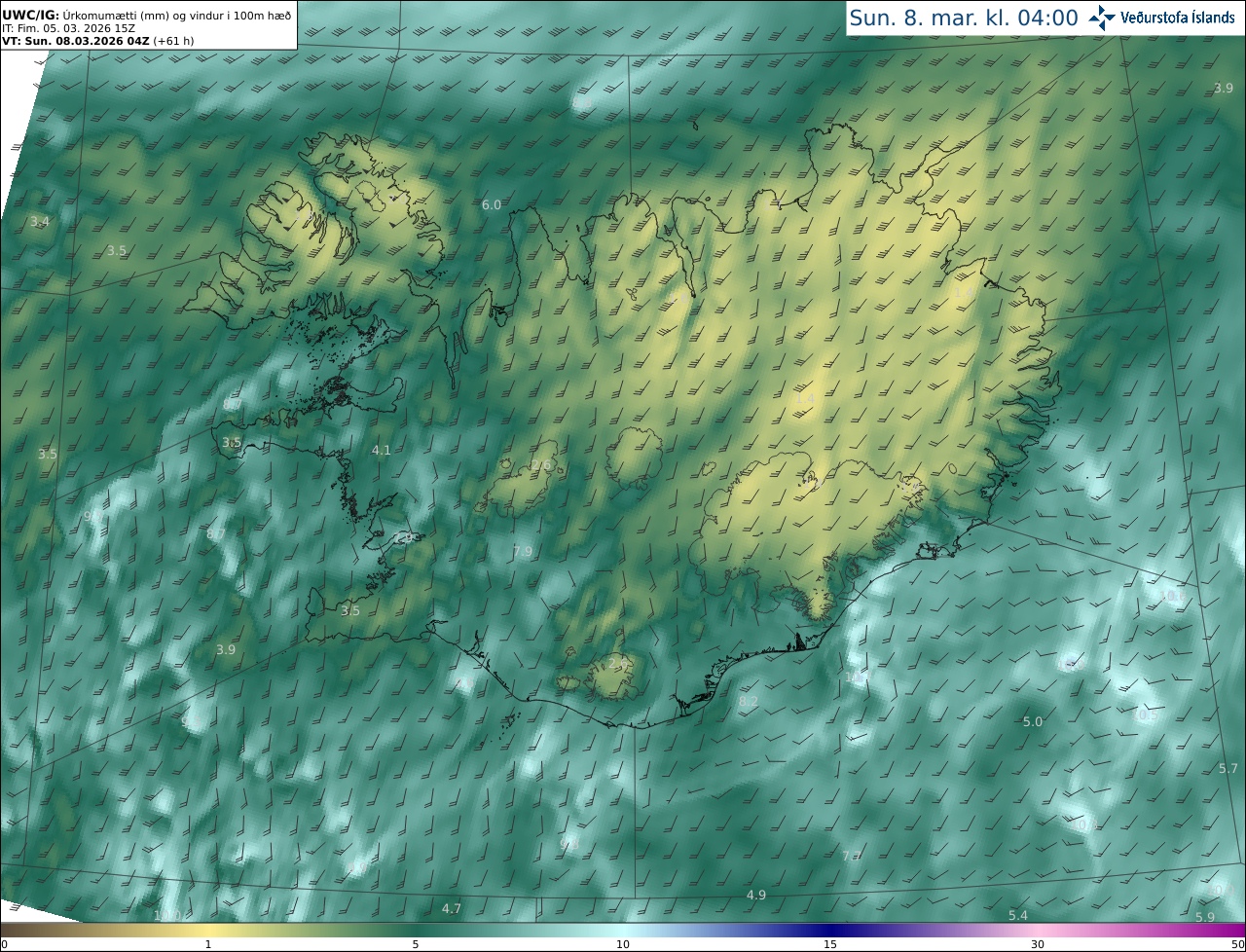Screen dimensions: 1246x952
Task: Click the '4.9' value on the map
Action: [x=756, y=895]
